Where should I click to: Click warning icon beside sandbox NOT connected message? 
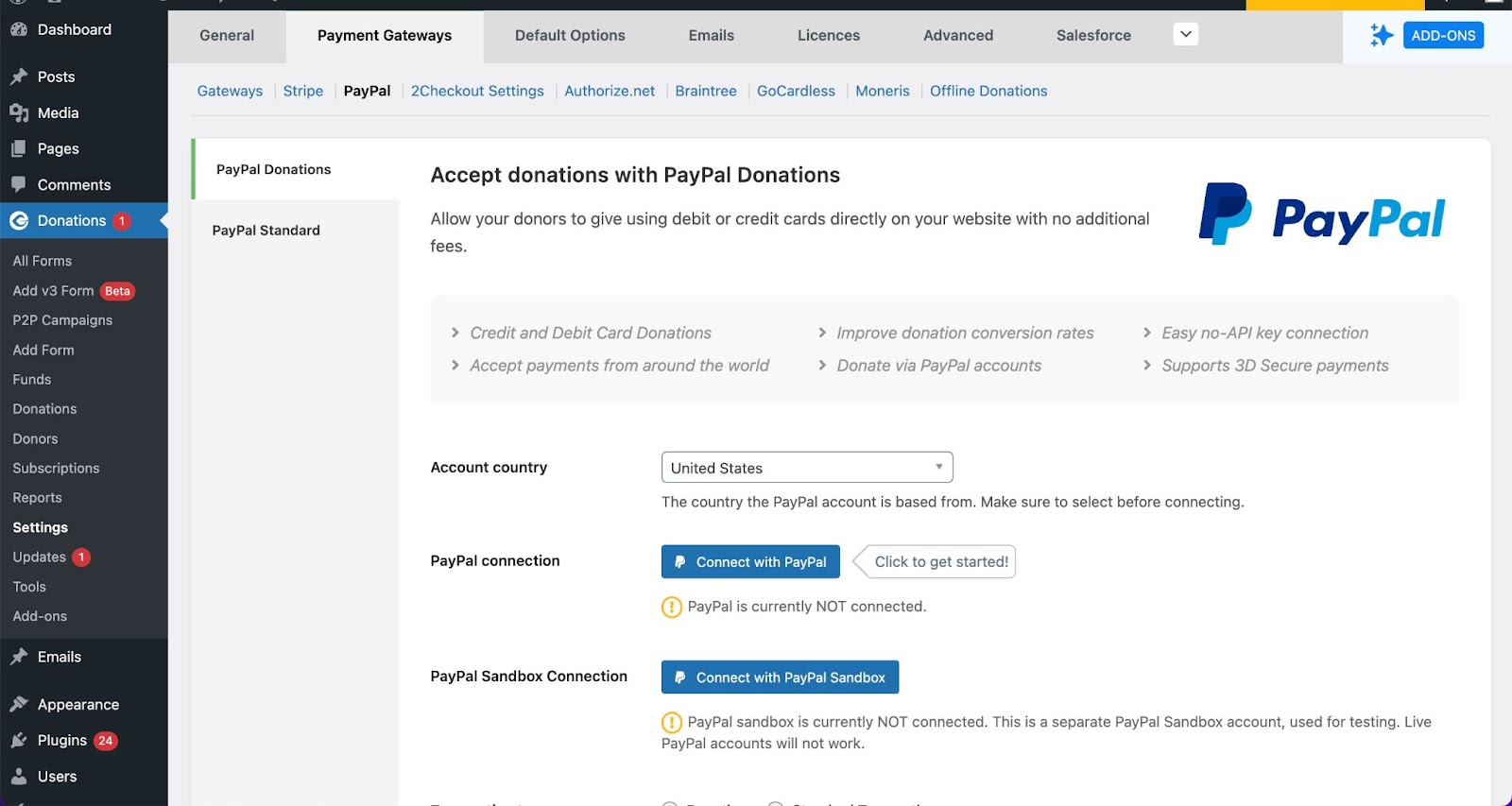click(x=671, y=723)
